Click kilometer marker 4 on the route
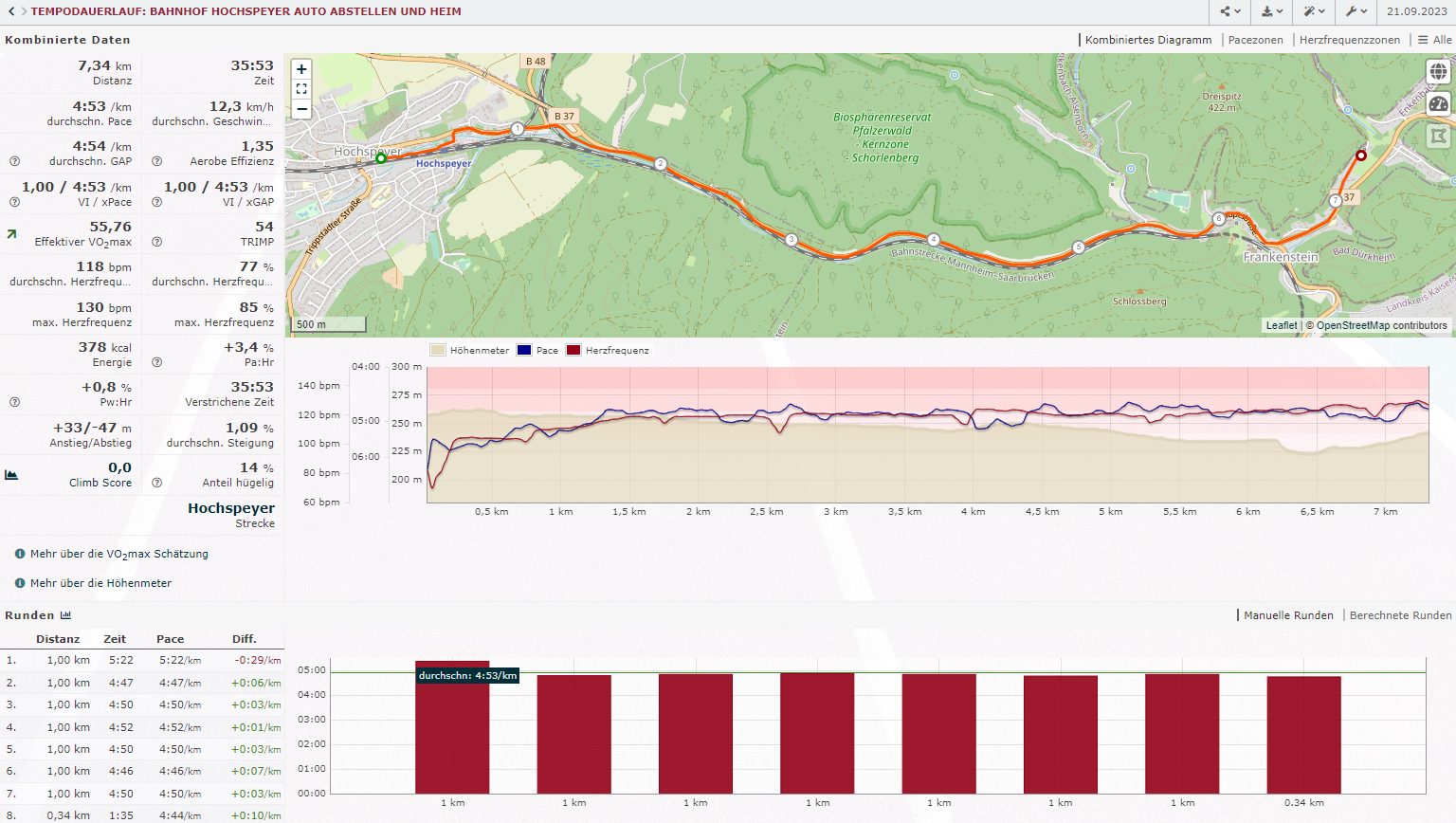1456x823 pixels. click(934, 240)
